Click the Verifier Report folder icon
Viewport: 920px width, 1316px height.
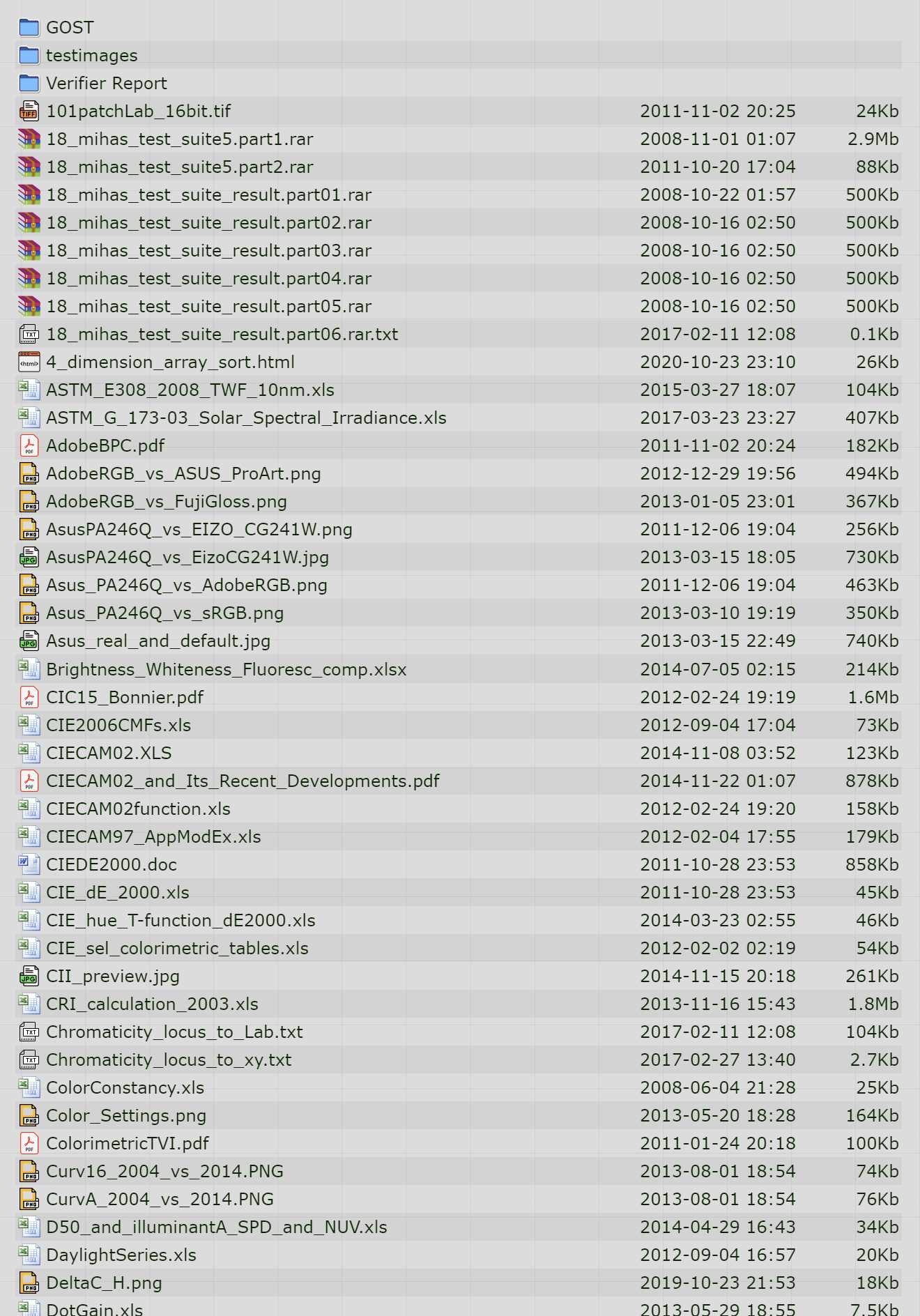(29, 83)
